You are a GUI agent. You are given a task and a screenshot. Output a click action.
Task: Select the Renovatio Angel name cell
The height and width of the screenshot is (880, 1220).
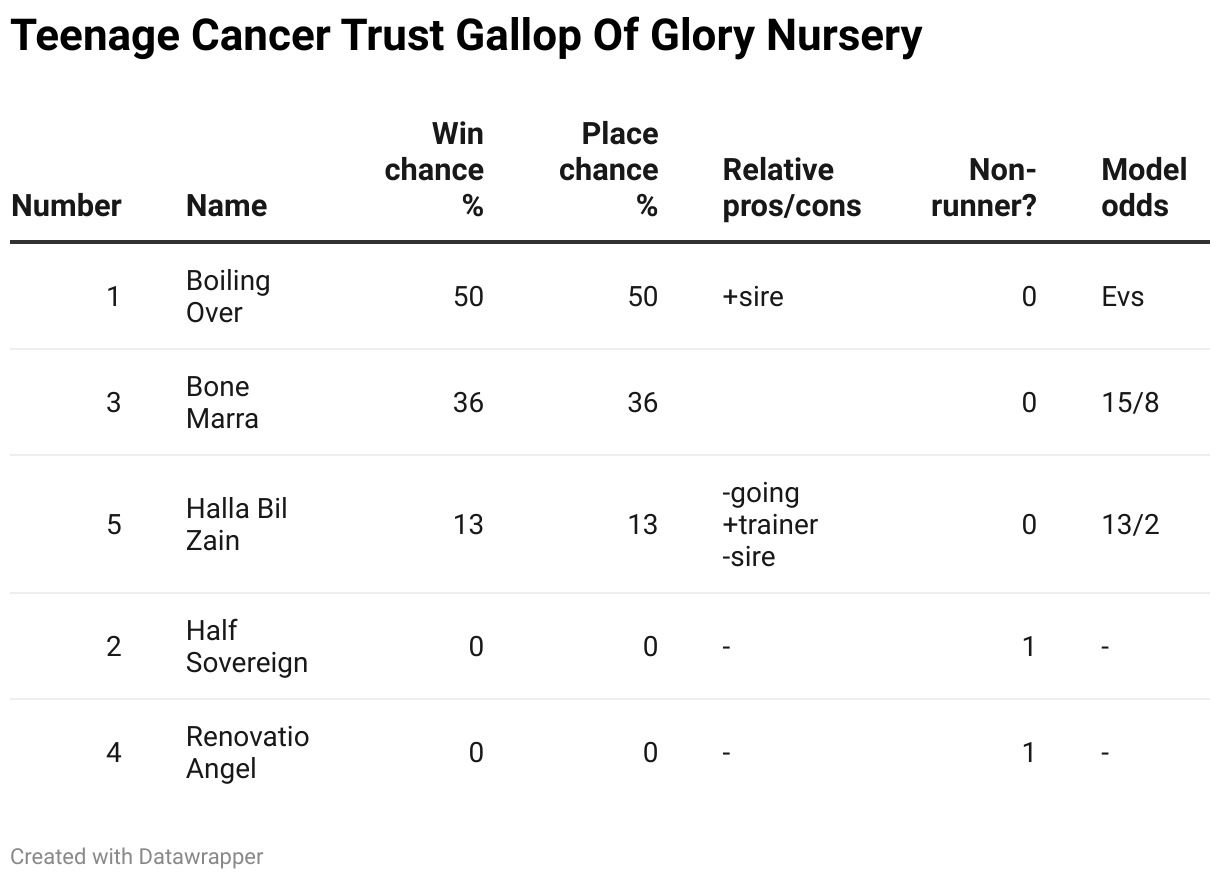point(247,753)
